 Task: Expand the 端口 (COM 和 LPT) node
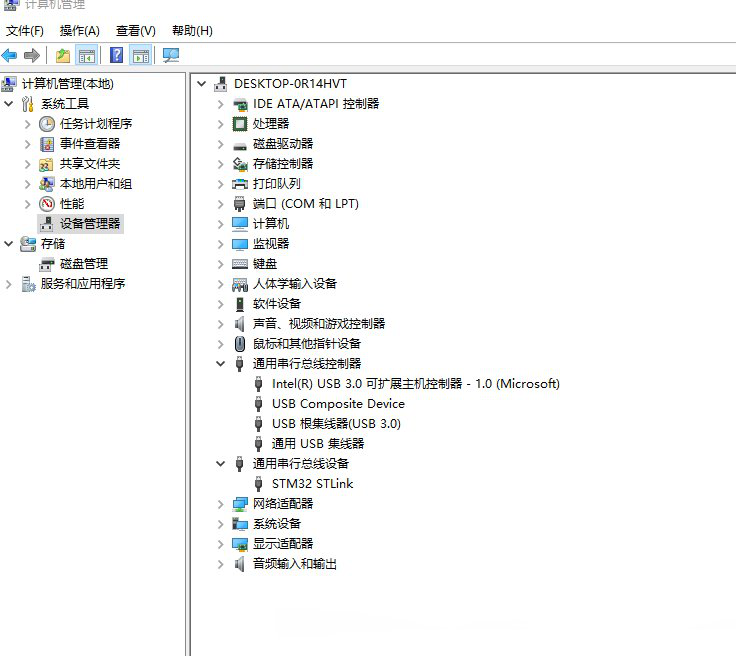[x=220, y=204]
